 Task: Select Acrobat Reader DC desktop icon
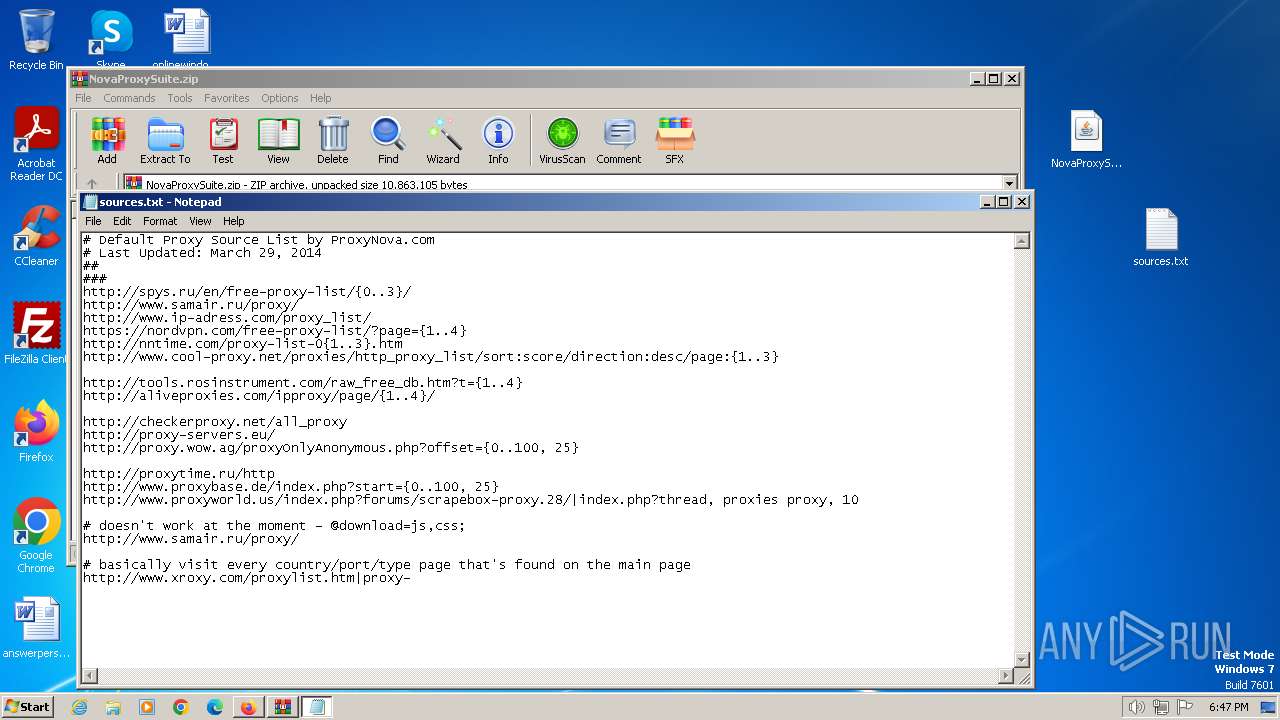coord(36,144)
